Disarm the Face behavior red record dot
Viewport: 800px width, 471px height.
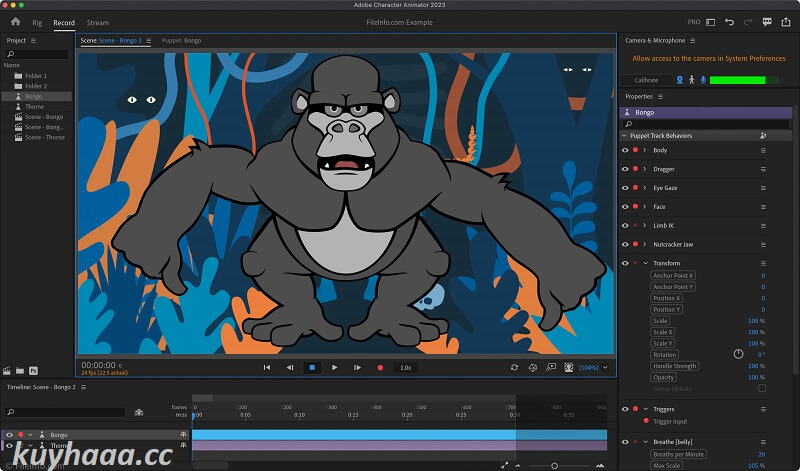click(x=636, y=207)
